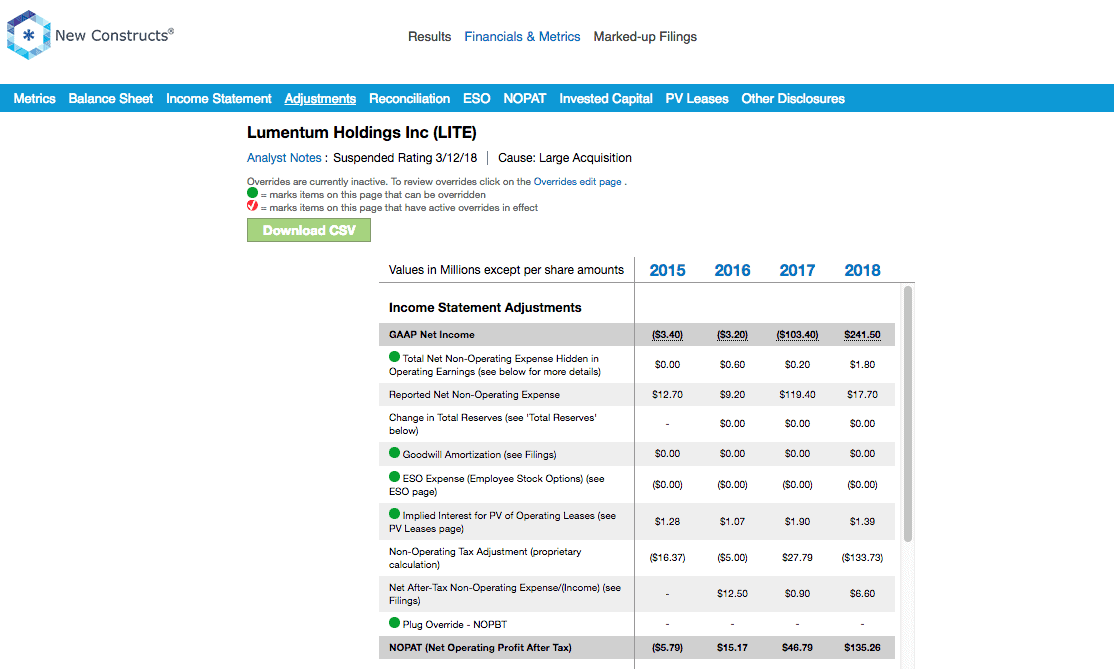Click green override dot for ESO Expense

coord(394,477)
